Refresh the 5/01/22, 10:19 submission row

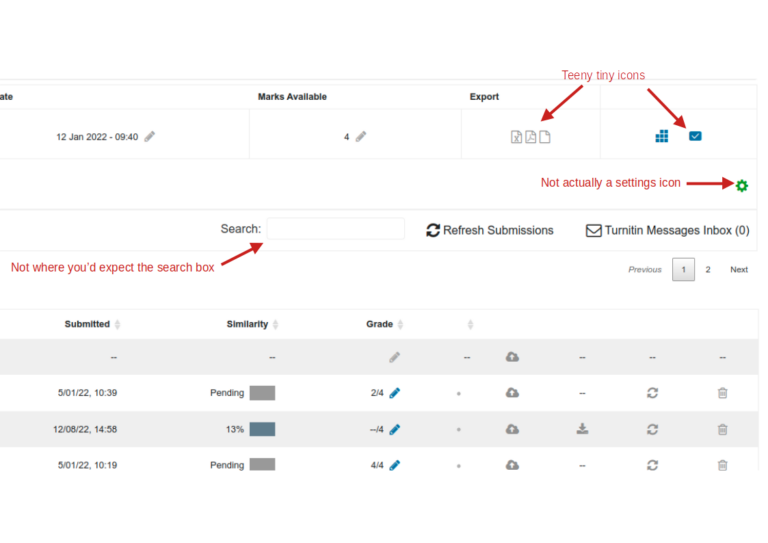[x=652, y=465]
